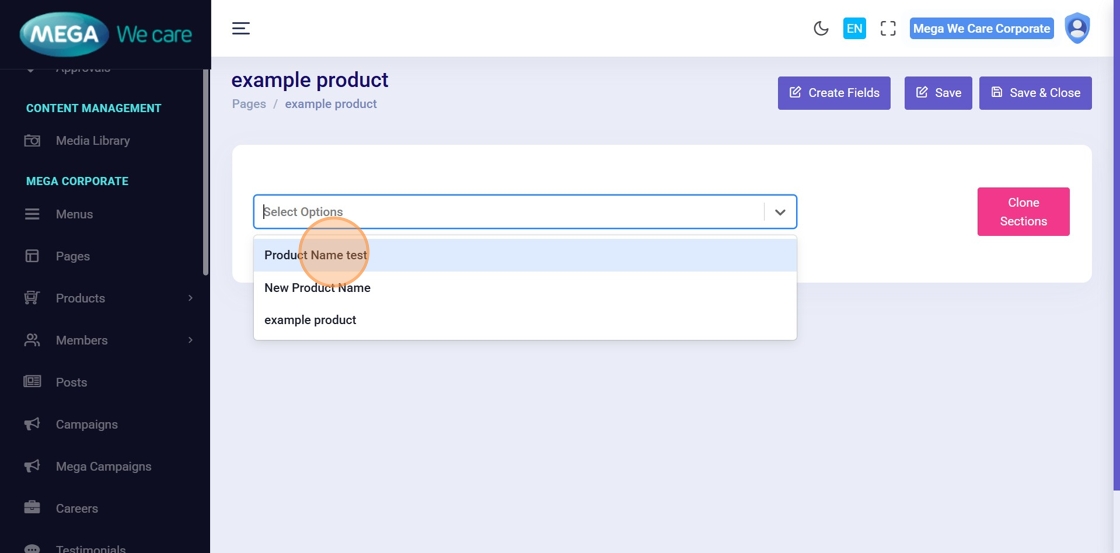The image size is (1120, 553).
Task: Click the hamburger menu toggle icon
Action: click(x=241, y=28)
